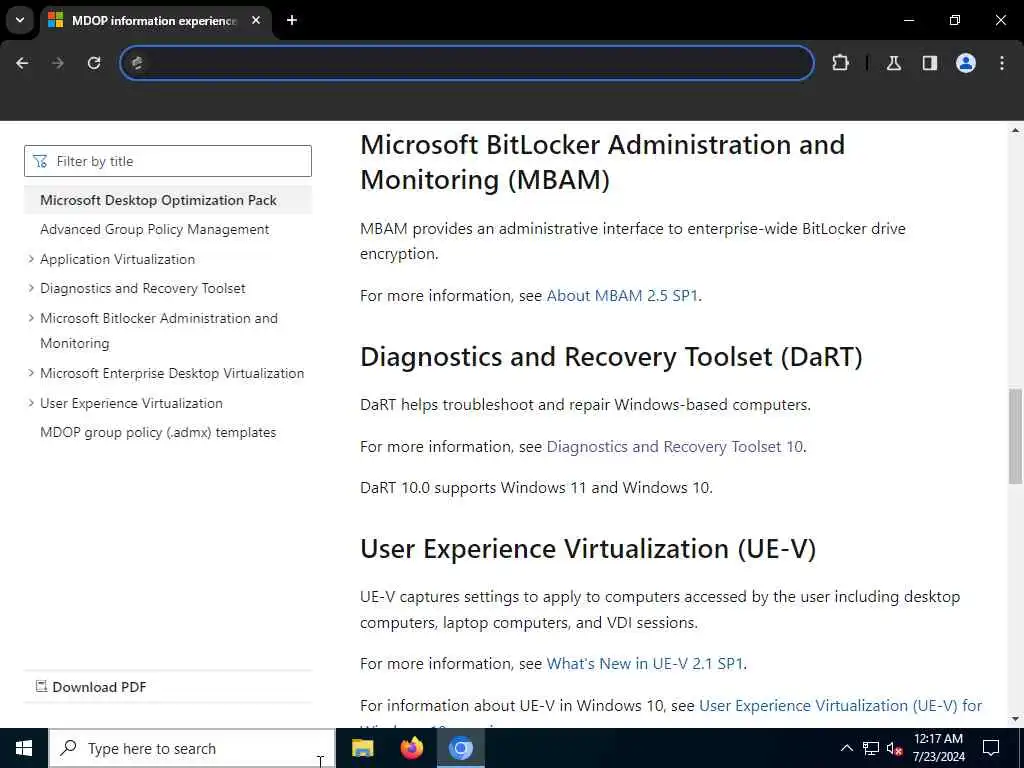Click the muted volume tray icon
The height and width of the screenshot is (768, 1024).
click(x=895, y=748)
